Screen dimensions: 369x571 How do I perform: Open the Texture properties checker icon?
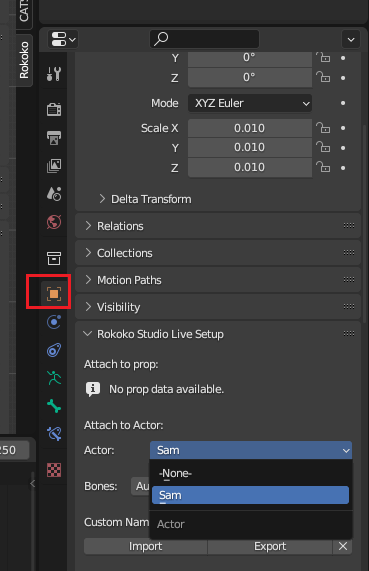pyautogui.click(x=54, y=470)
